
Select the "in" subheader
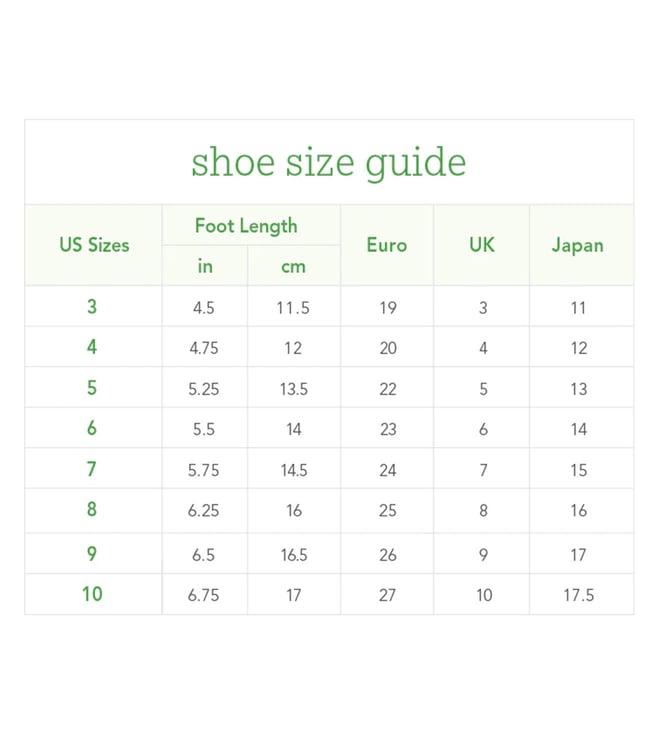(205, 266)
